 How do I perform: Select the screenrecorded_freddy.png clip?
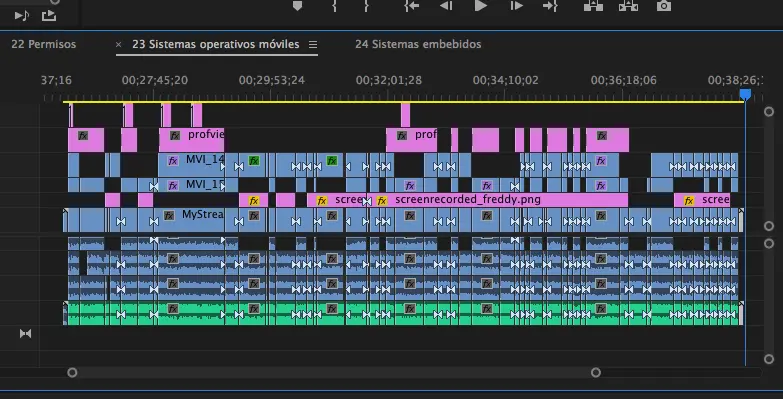[498, 200]
